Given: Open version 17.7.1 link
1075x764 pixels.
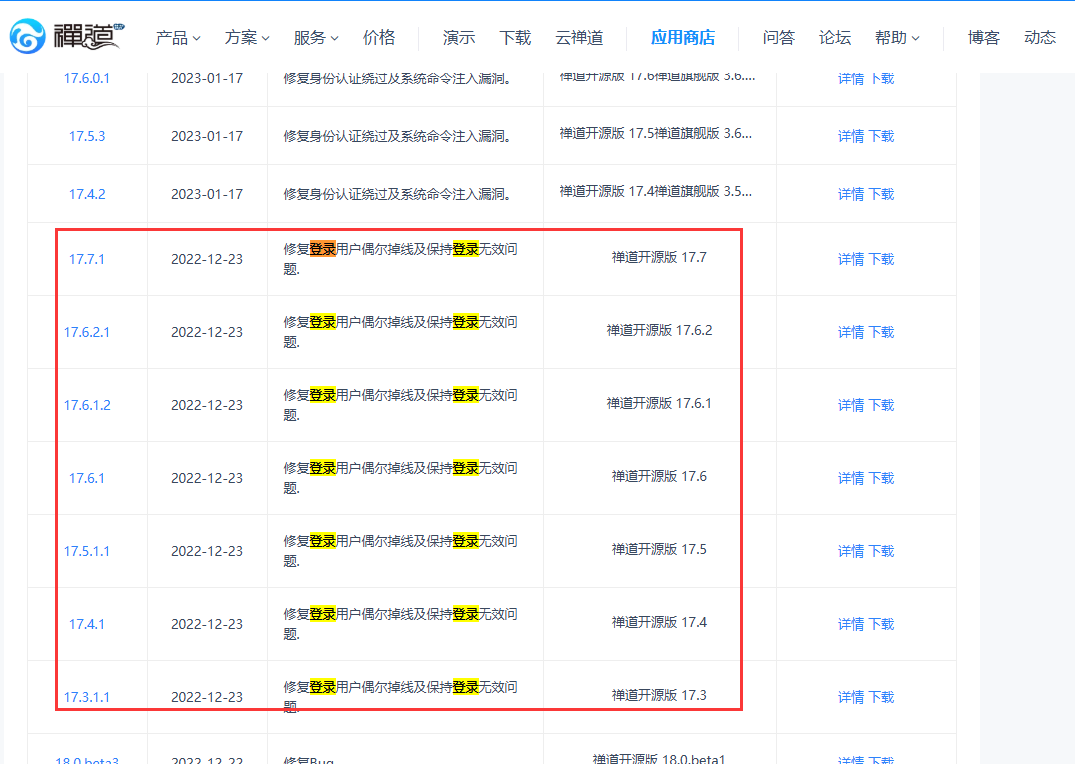Looking at the screenshot, I should point(87,259).
